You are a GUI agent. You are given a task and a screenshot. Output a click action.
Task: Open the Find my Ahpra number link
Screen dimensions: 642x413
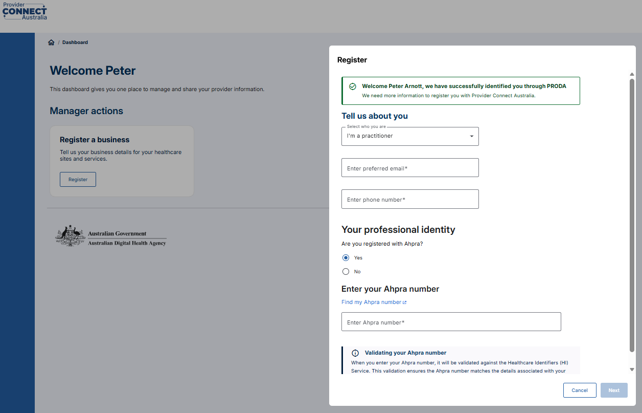[374, 302]
